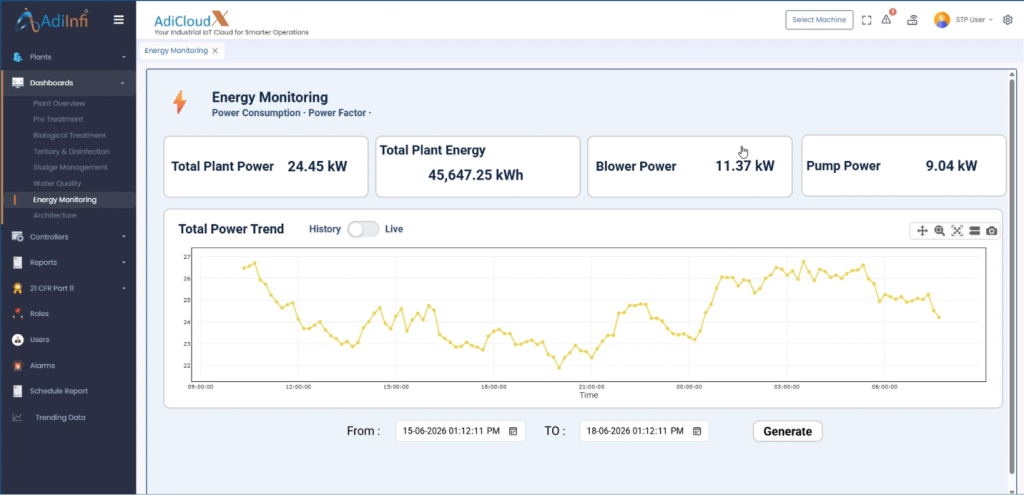Select the zoom tool on chart

click(x=940, y=231)
